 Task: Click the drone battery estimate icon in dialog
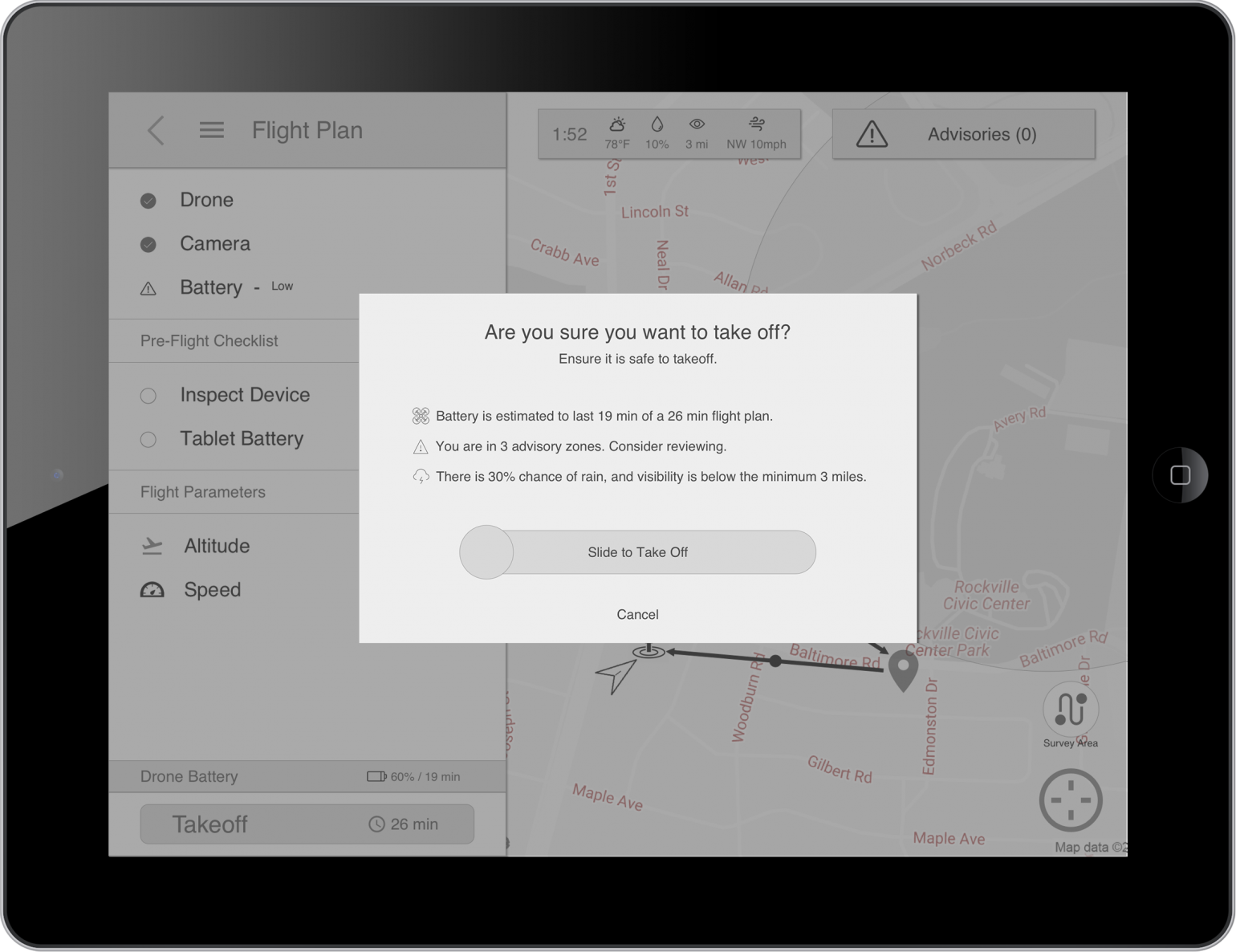[x=421, y=416]
